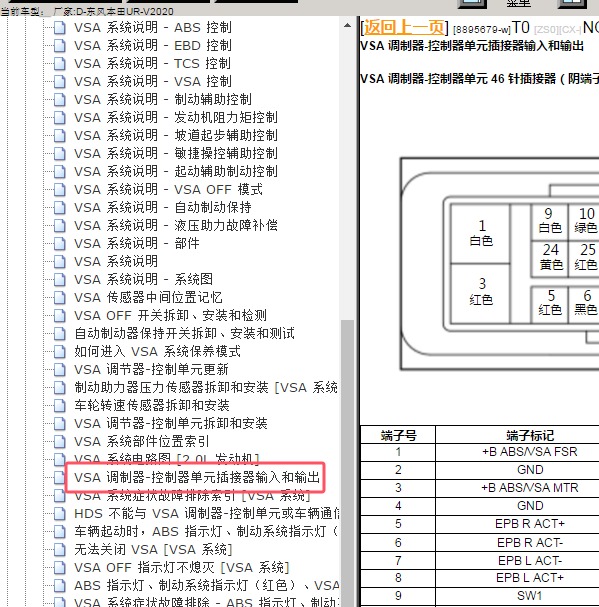Click the '端子标记' column header
The height and width of the screenshot is (607, 599).
pos(530,436)
